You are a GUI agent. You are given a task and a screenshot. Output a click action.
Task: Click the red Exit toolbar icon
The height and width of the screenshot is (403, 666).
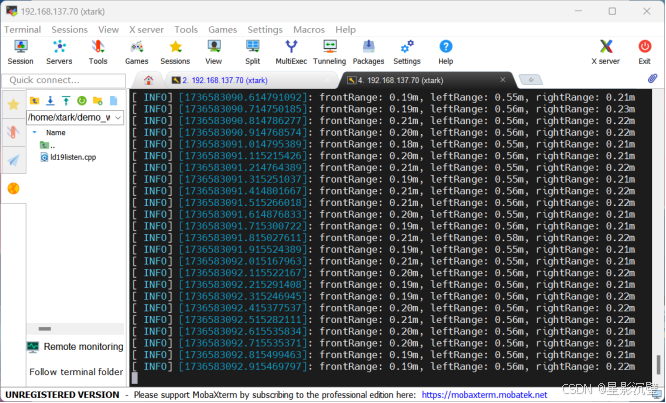(x=644, y=52)
